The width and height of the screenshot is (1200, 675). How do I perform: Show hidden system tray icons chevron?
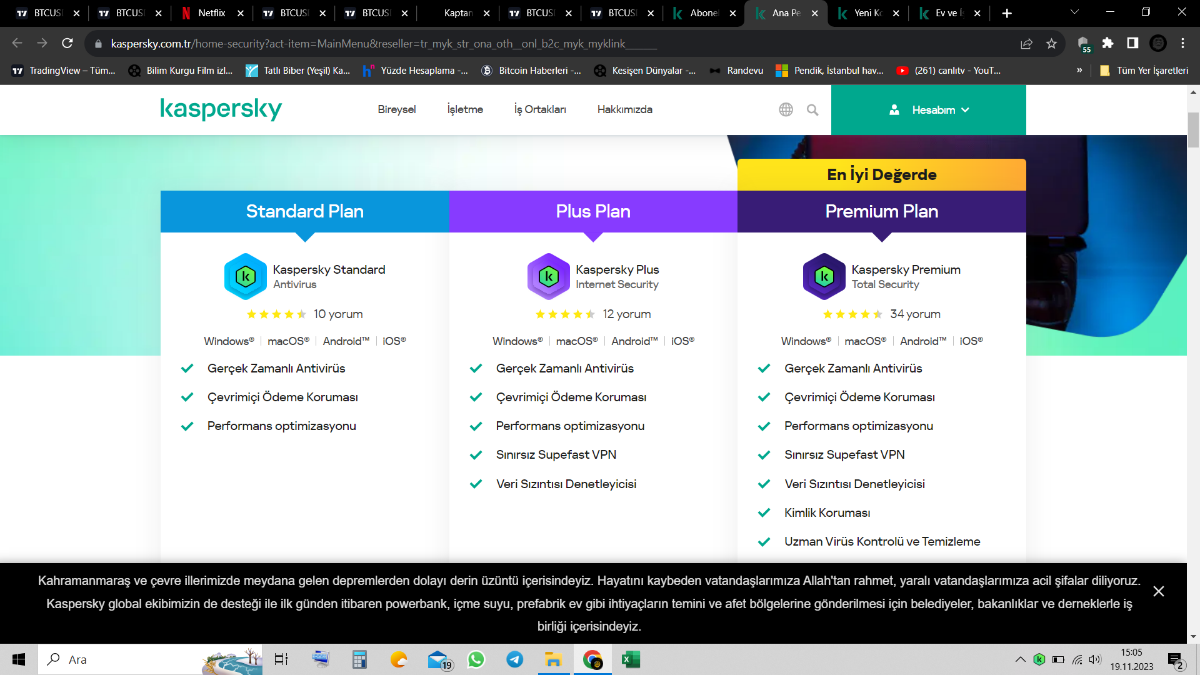tap(1020, 660)
